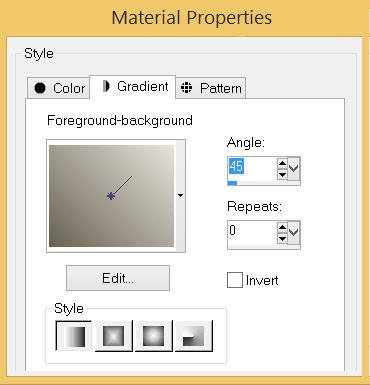
Task: Enable the Invert checkbox
Action: (x=235, y=280)
